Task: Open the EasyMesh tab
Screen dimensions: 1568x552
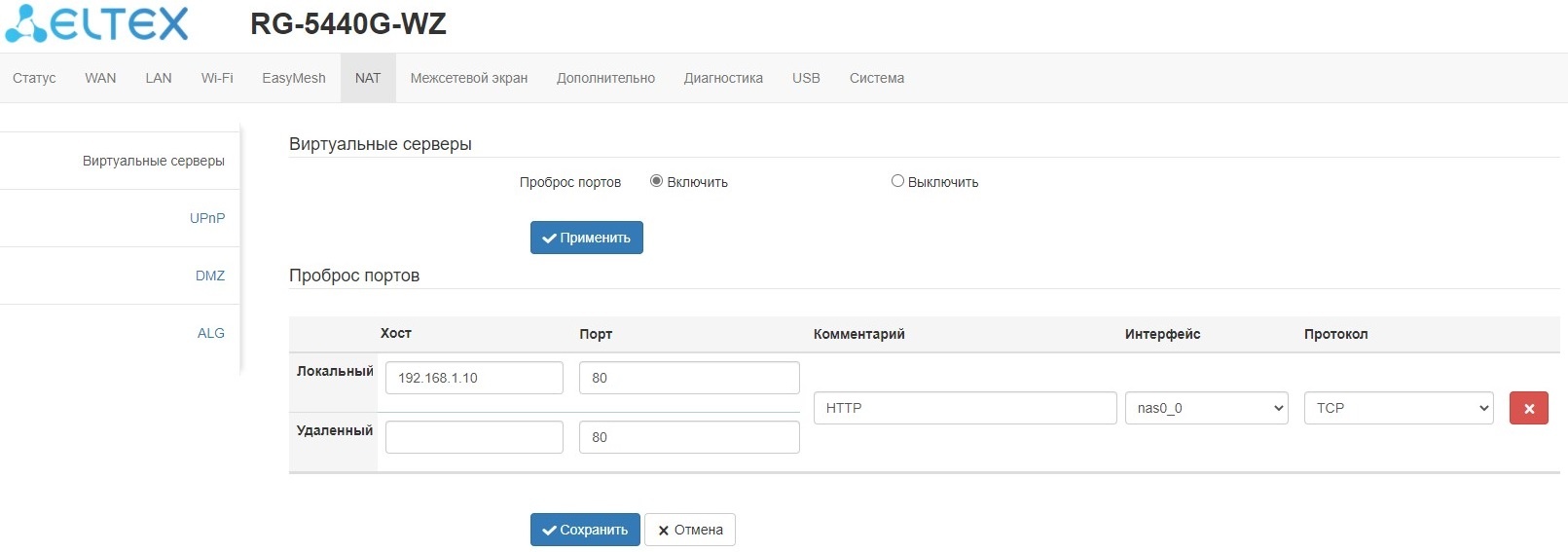Action: pyautogui.click(x=294, y=78)
